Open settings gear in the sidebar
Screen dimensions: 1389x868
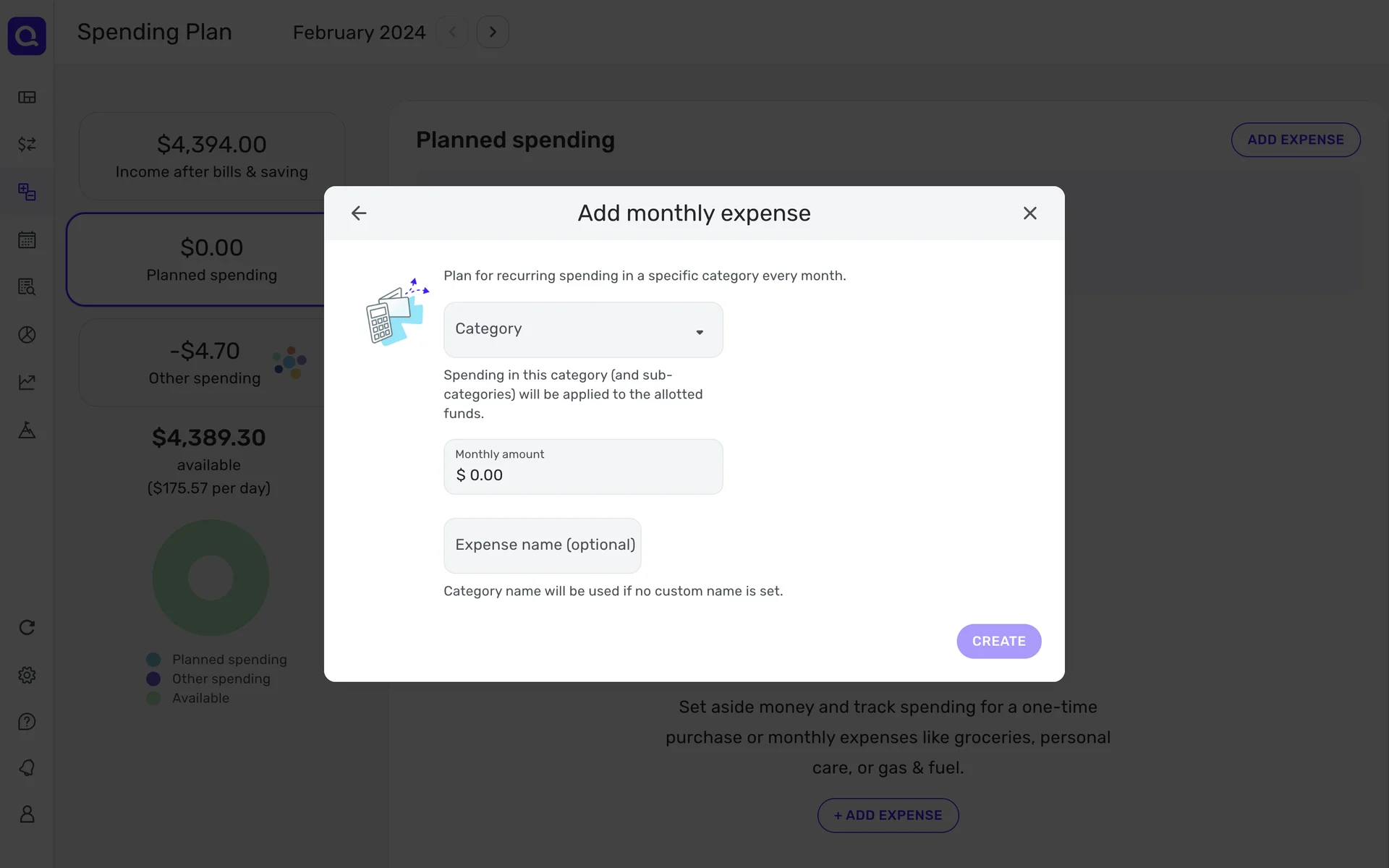27,675
